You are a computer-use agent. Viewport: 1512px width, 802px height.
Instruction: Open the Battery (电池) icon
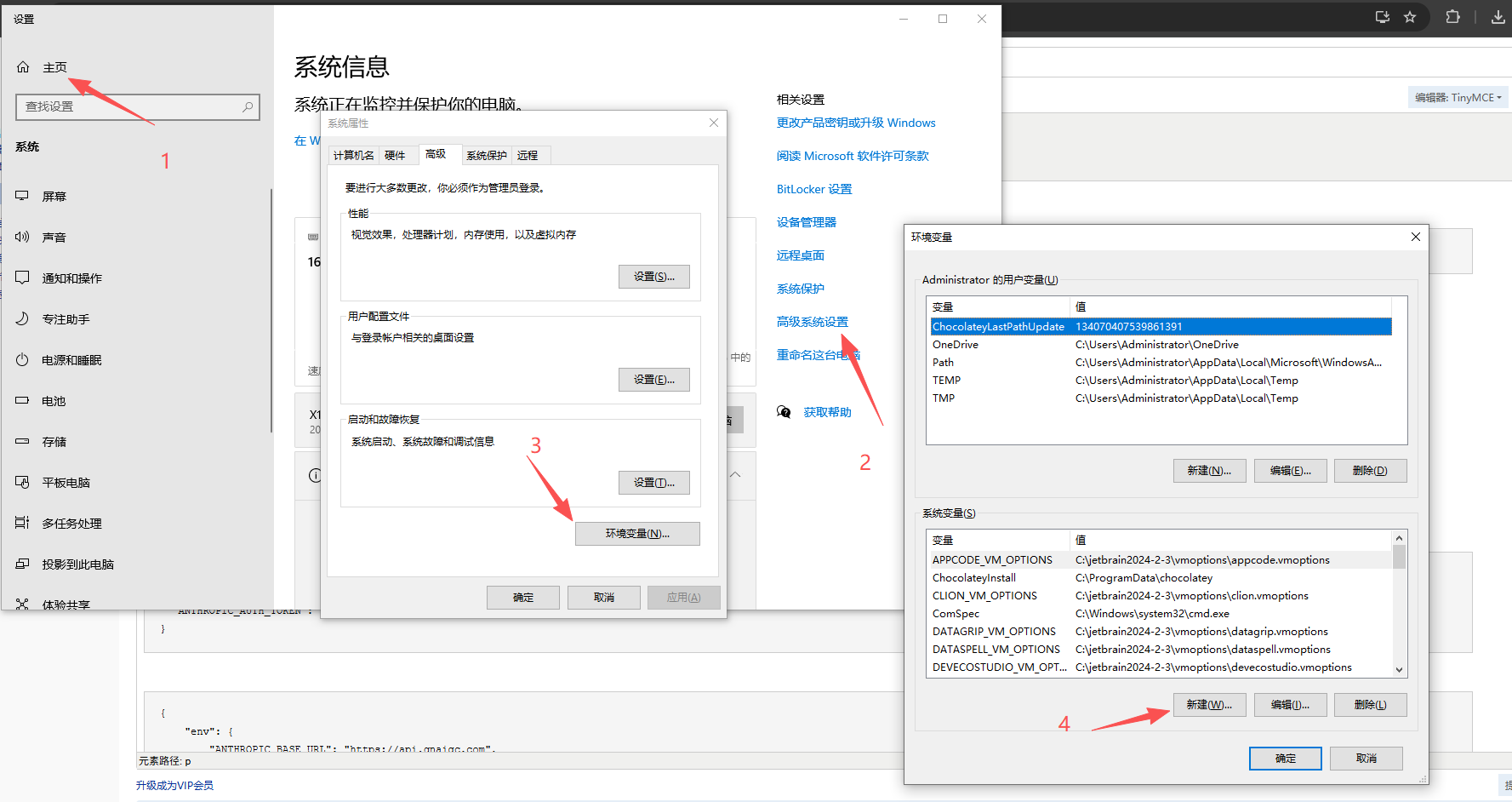pos(22,400)
